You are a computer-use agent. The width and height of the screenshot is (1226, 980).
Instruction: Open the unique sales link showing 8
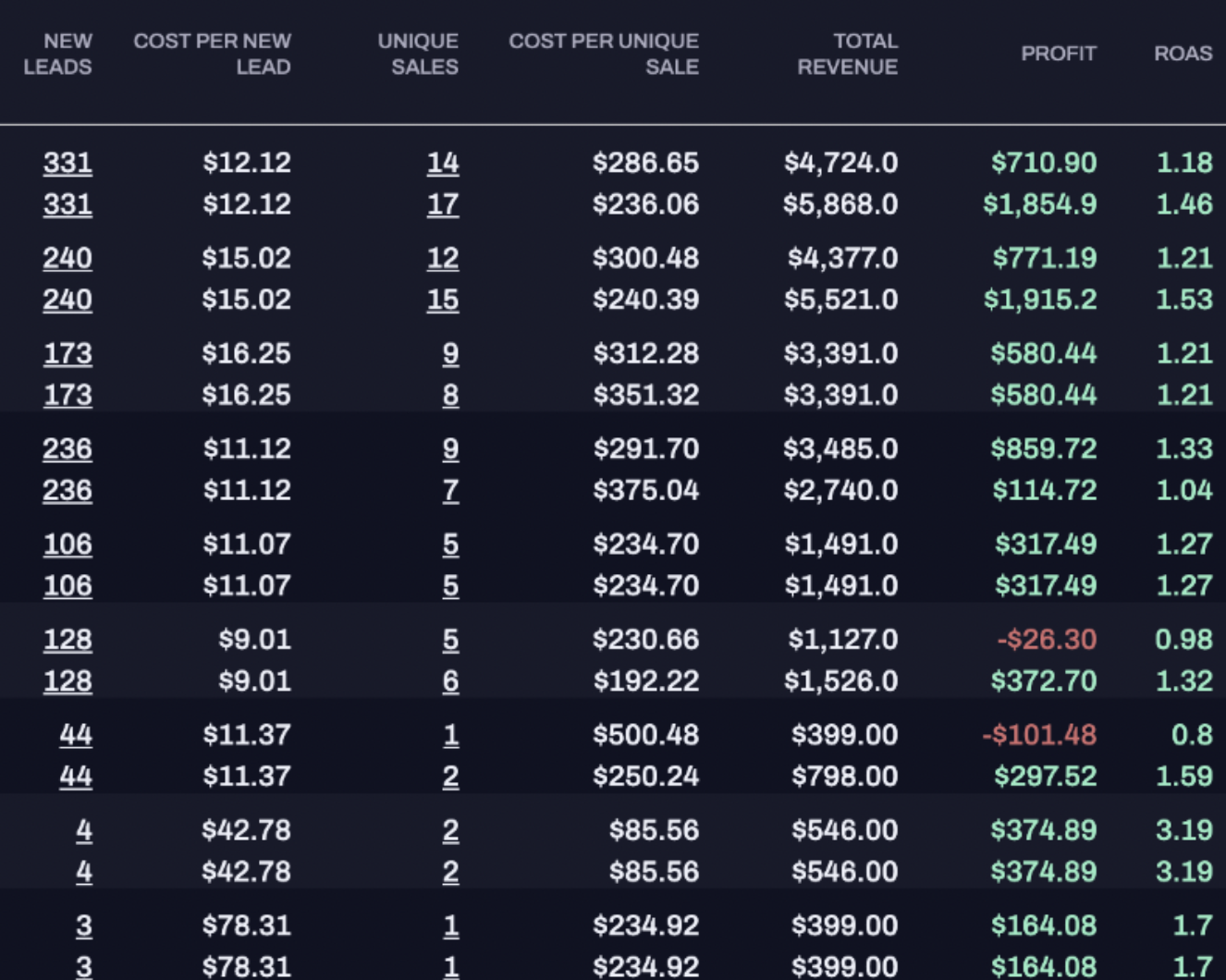pyautogui.click(x=450, y=395)
